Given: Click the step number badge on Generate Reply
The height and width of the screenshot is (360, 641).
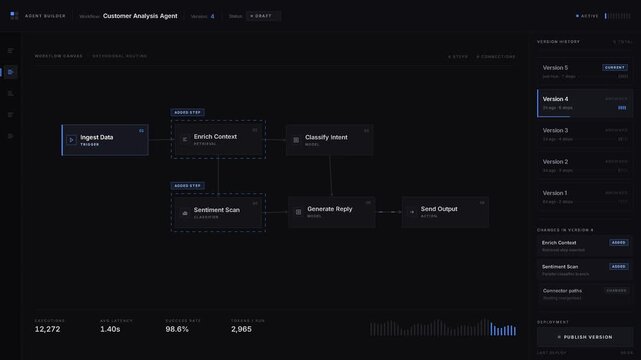Looking at the screenshot, I should (x=368, y=203).
